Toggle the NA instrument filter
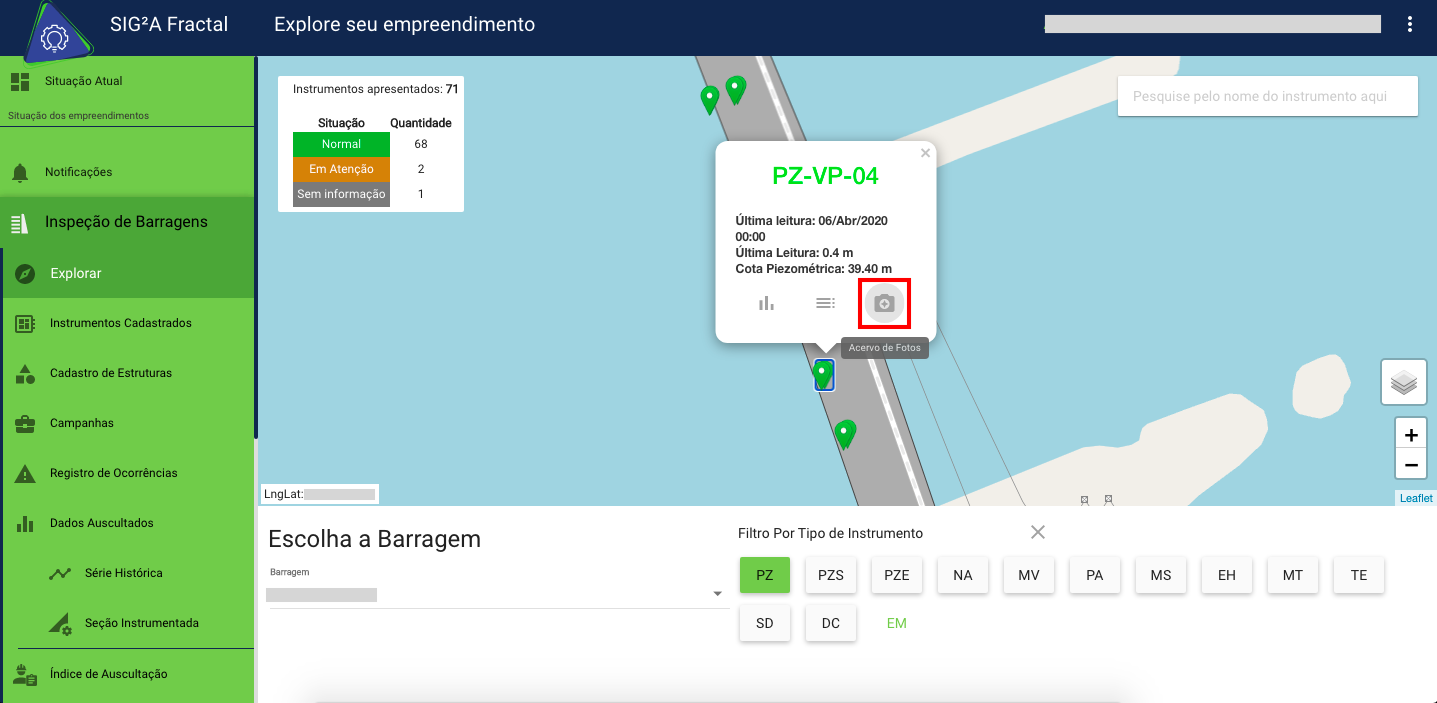Screen dimensions: 1437x703 [963, 575]
